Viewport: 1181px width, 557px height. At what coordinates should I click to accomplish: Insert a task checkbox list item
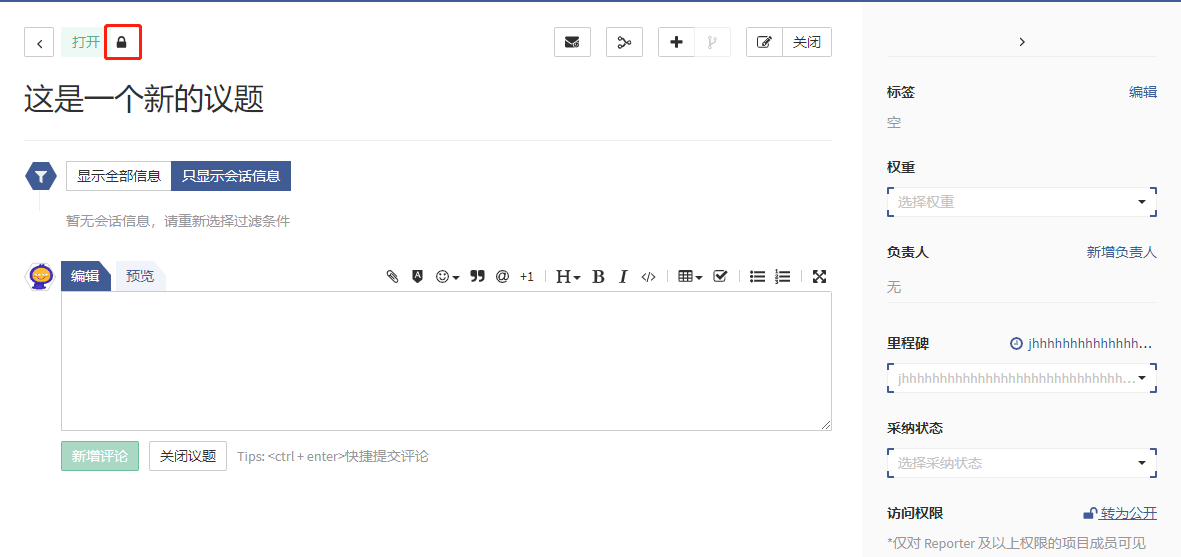(x=720, y=277)
